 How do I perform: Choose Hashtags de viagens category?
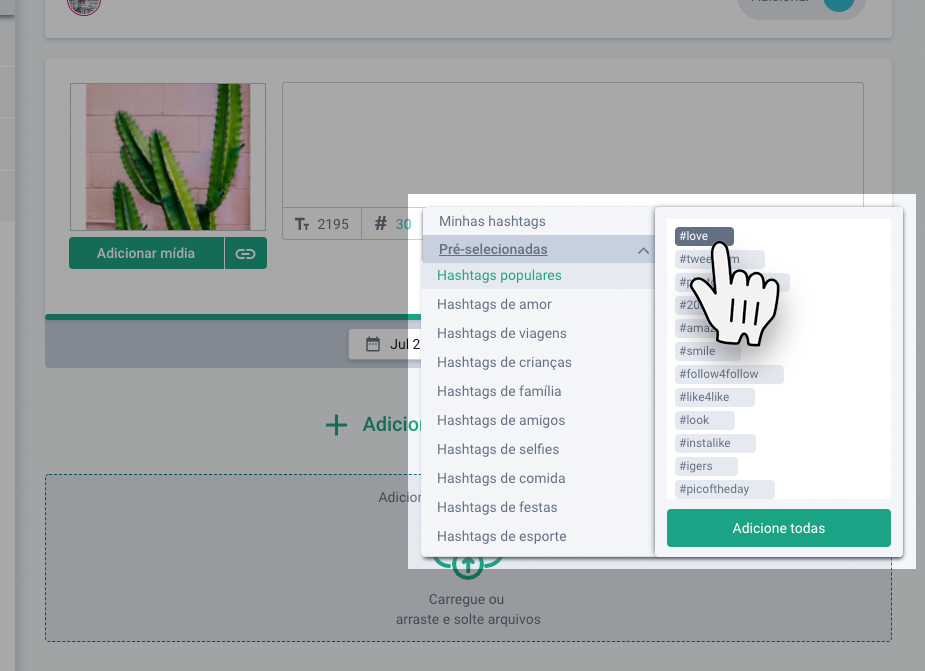coord(501,333)
